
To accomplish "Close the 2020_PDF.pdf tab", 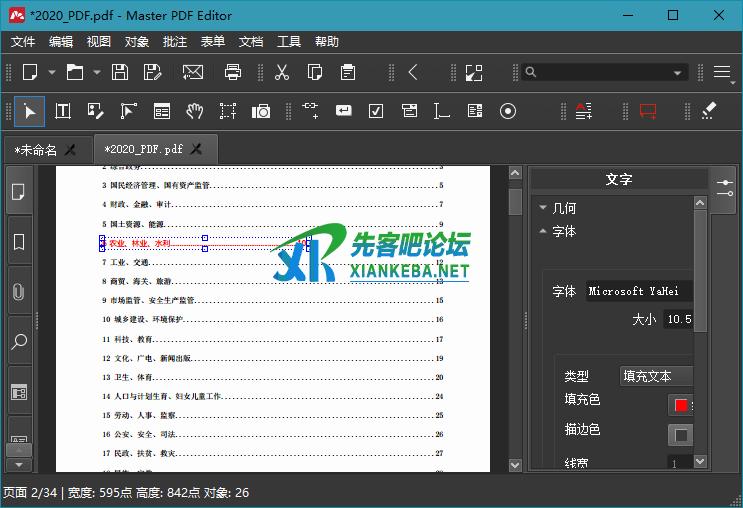I will point(197,149).
